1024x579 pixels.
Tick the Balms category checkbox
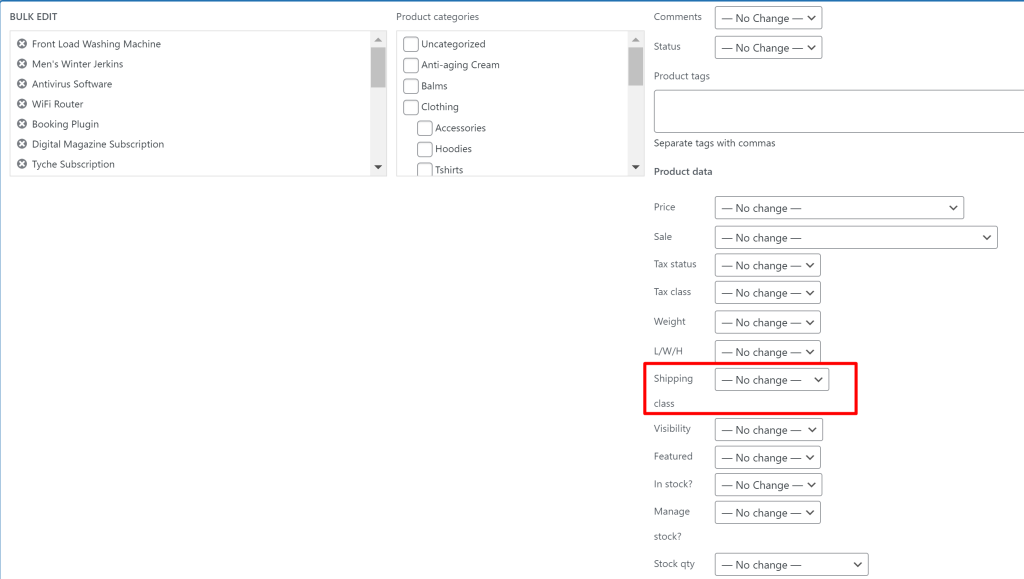(411, 86)
